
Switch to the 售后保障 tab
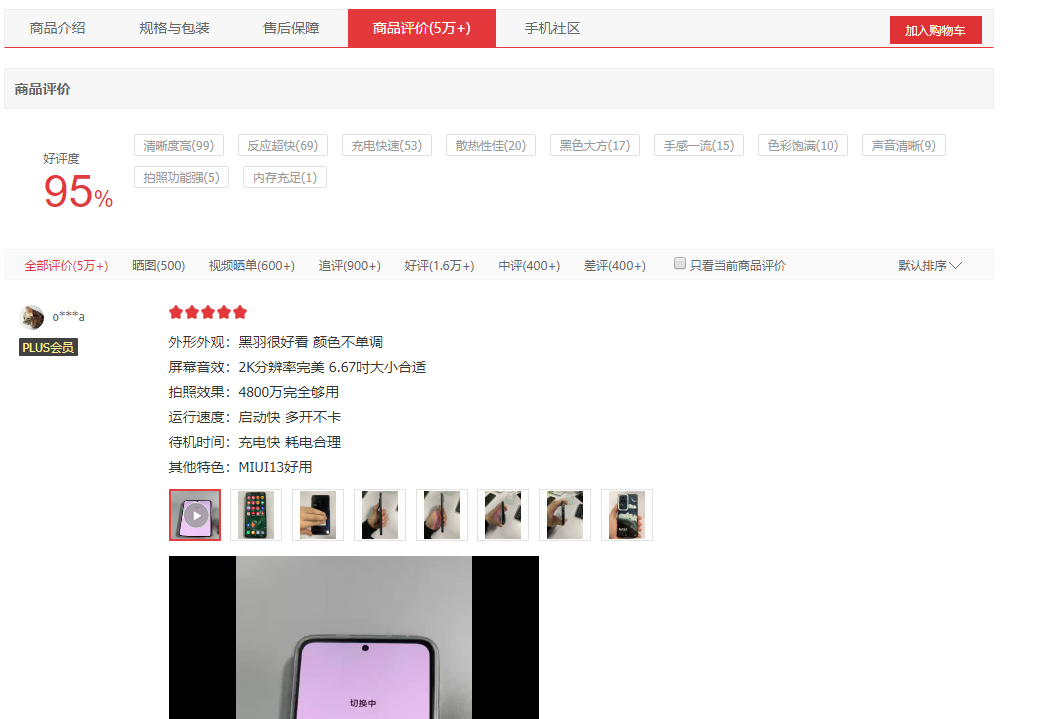click(x=291, y=28)
